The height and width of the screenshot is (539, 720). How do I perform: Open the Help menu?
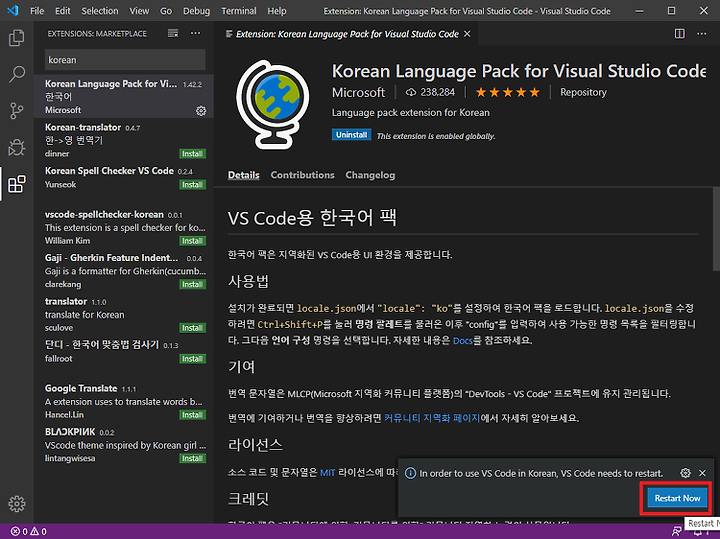(277, 11)
